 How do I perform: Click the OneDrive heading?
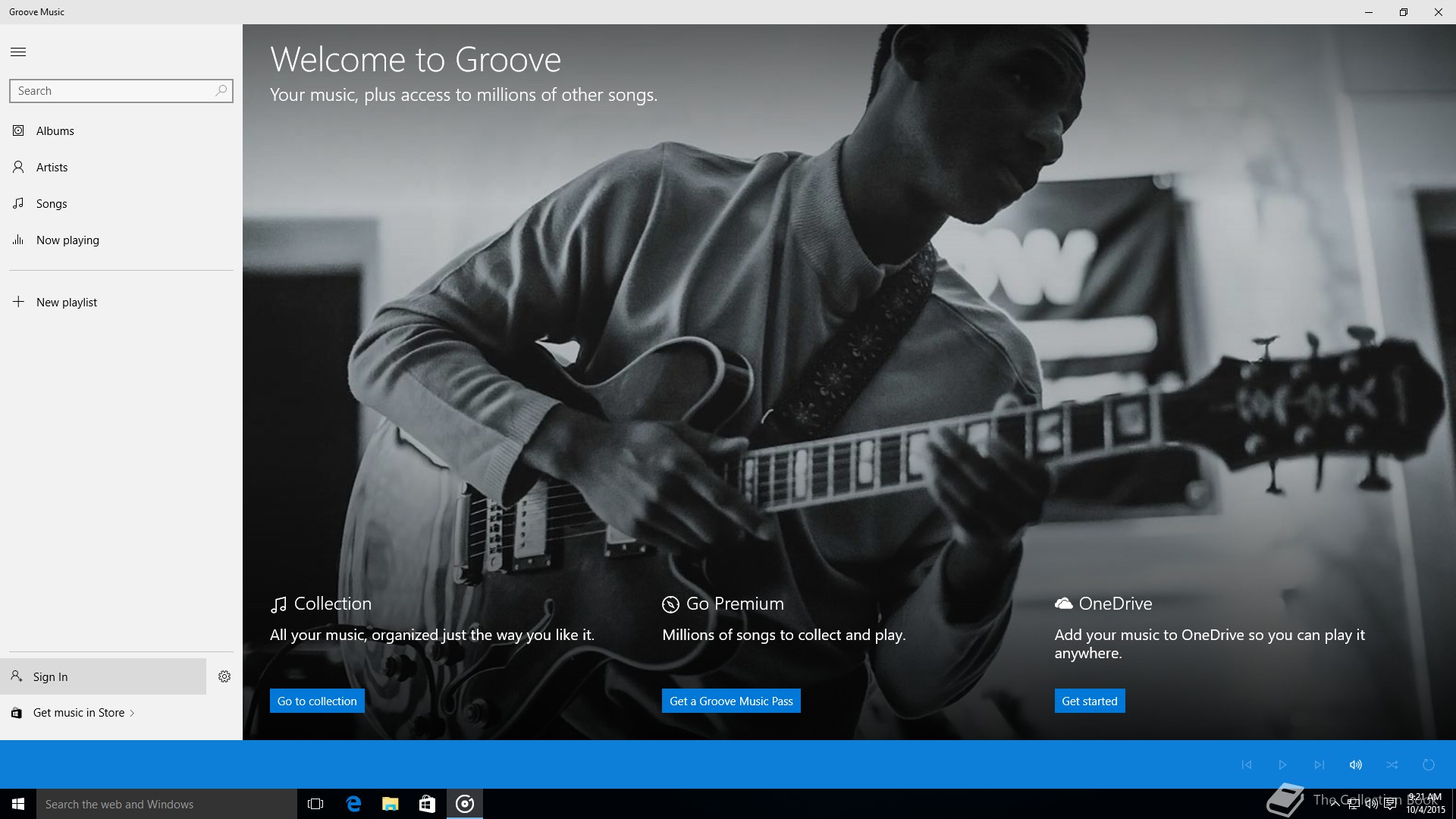tap(1116, 604)
